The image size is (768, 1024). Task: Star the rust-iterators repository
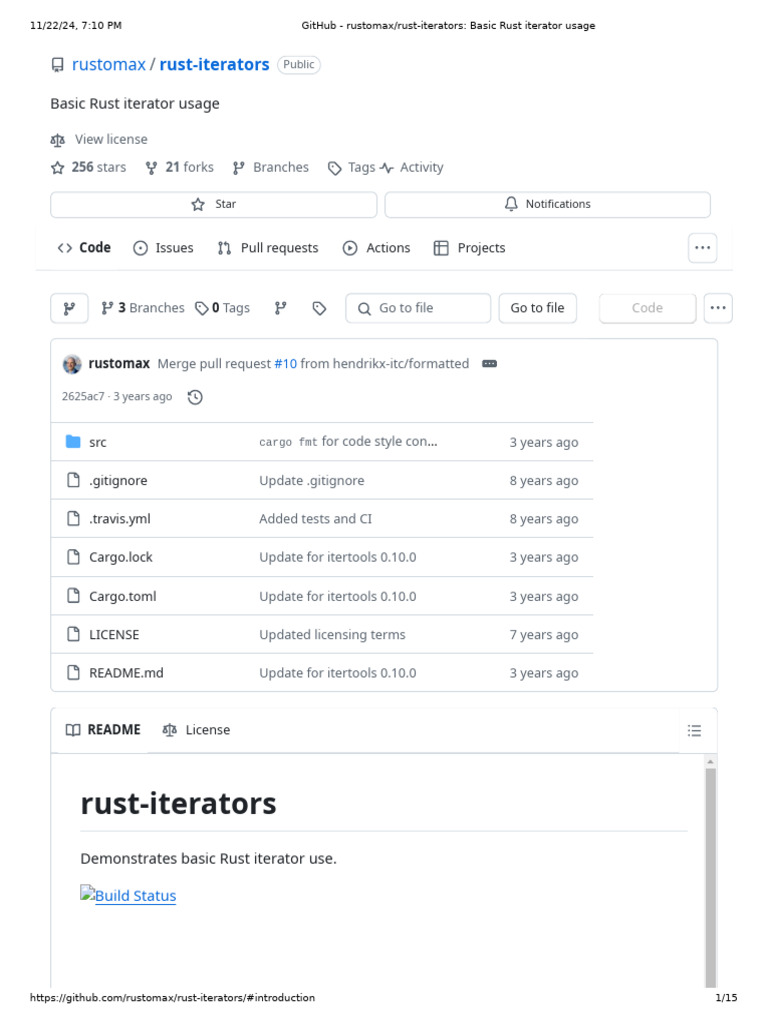click(x=213, y=204)
